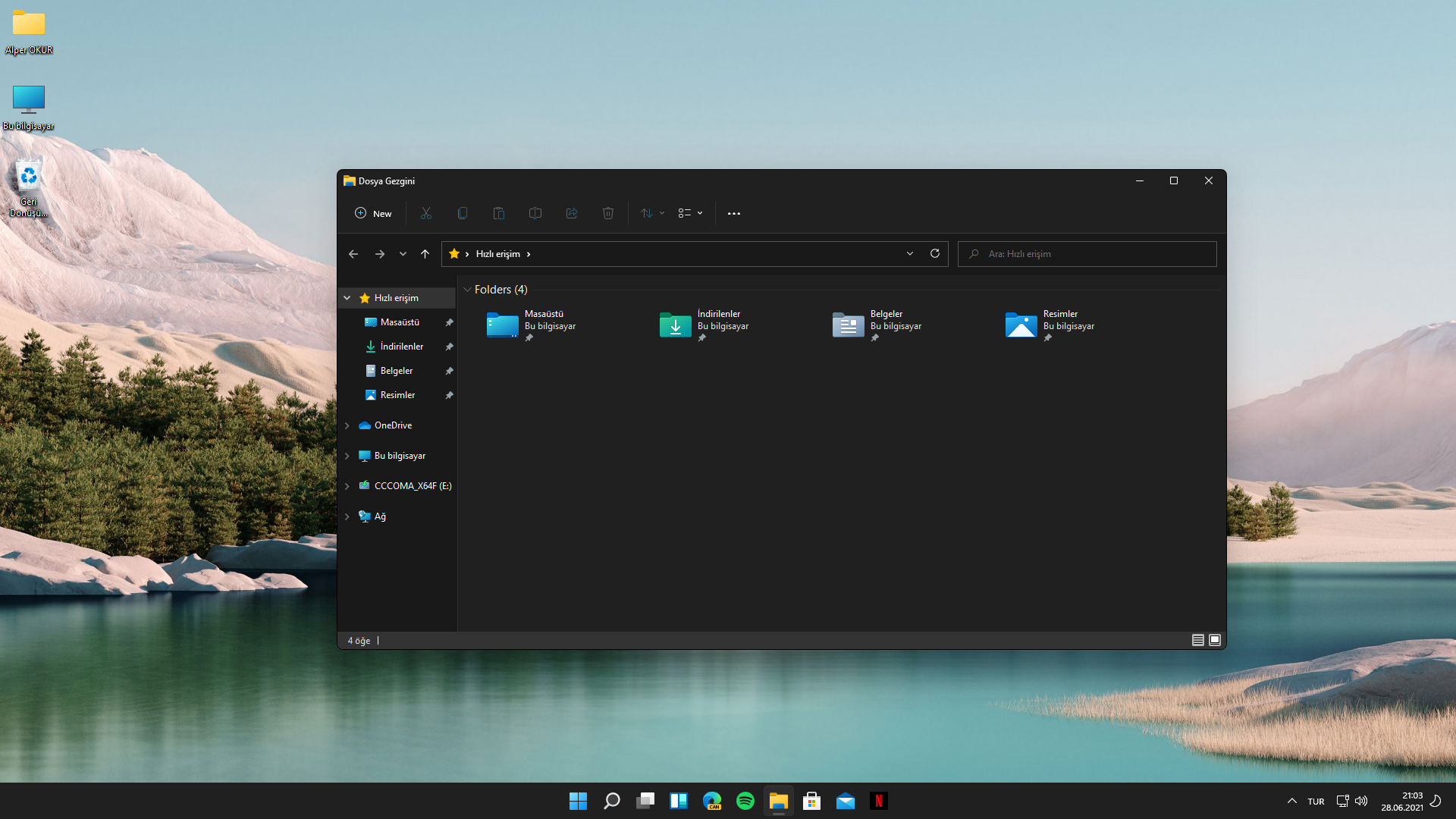
Task: Click the Delete trash icon
Action: coord(608,213)
